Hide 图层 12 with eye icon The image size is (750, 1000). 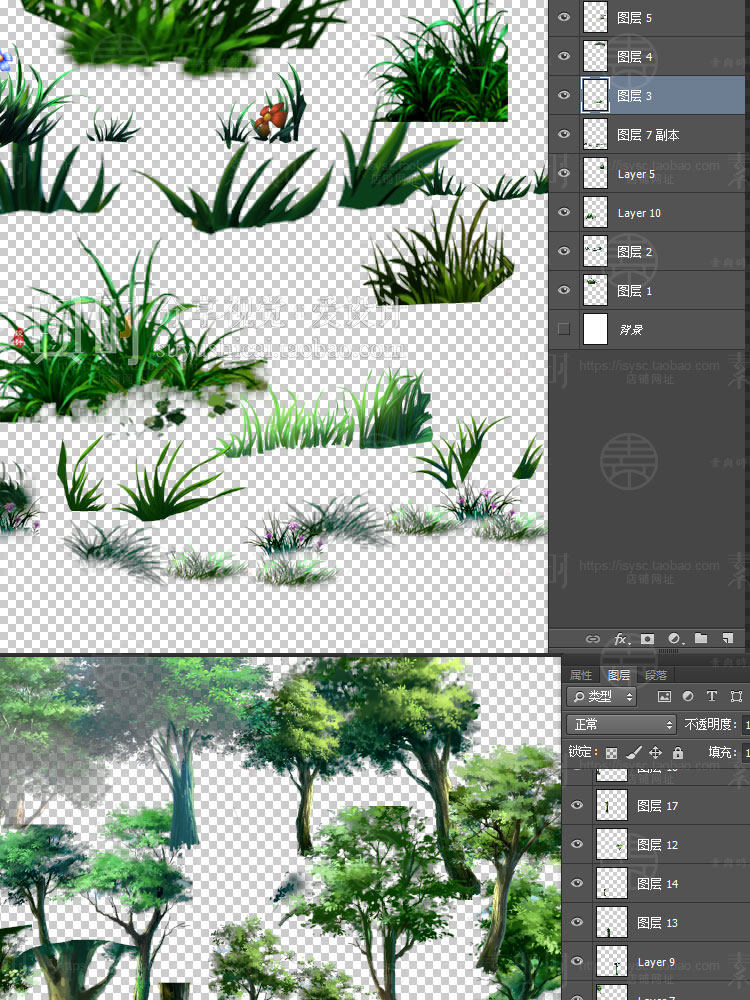point(577,844)
